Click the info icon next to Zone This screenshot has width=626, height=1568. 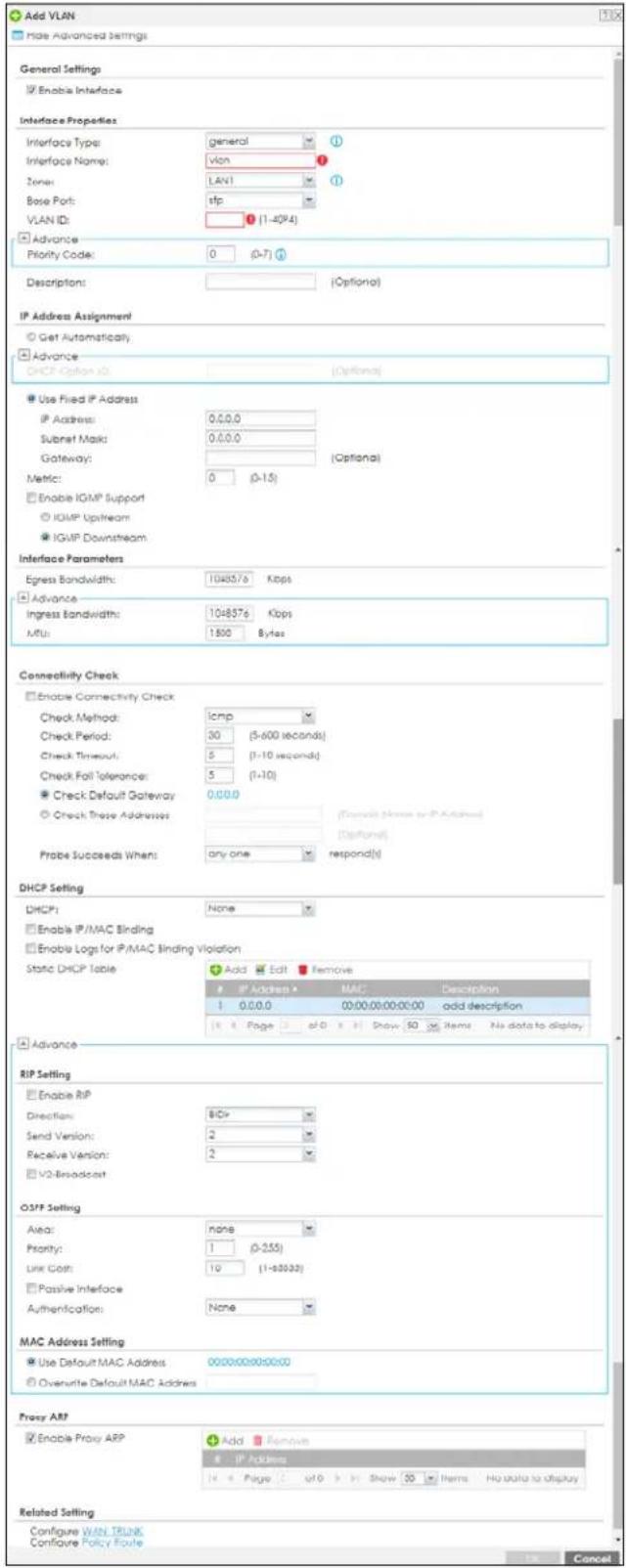pos(336,181)
